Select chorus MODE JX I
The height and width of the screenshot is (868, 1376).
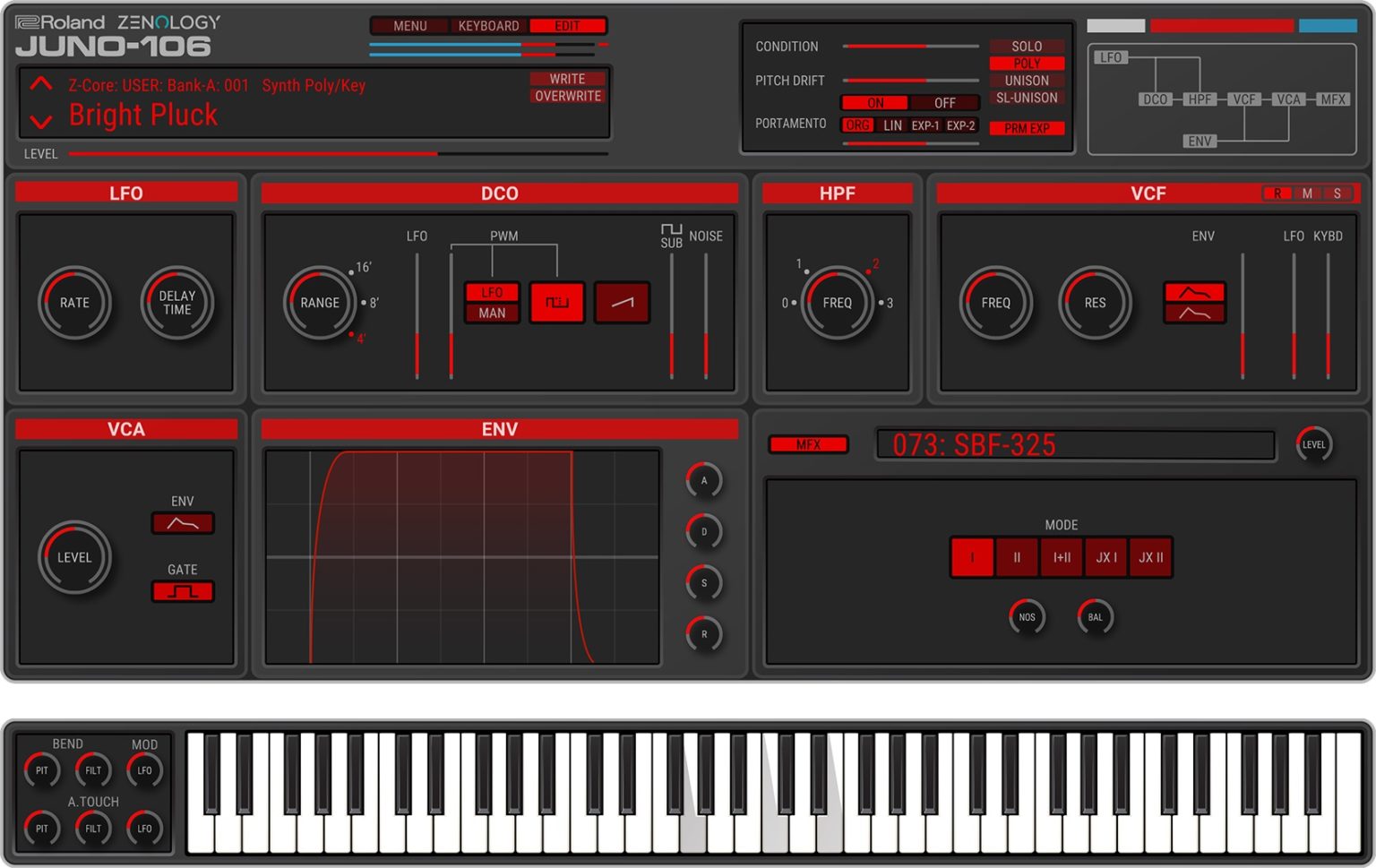click(1106, 557)
